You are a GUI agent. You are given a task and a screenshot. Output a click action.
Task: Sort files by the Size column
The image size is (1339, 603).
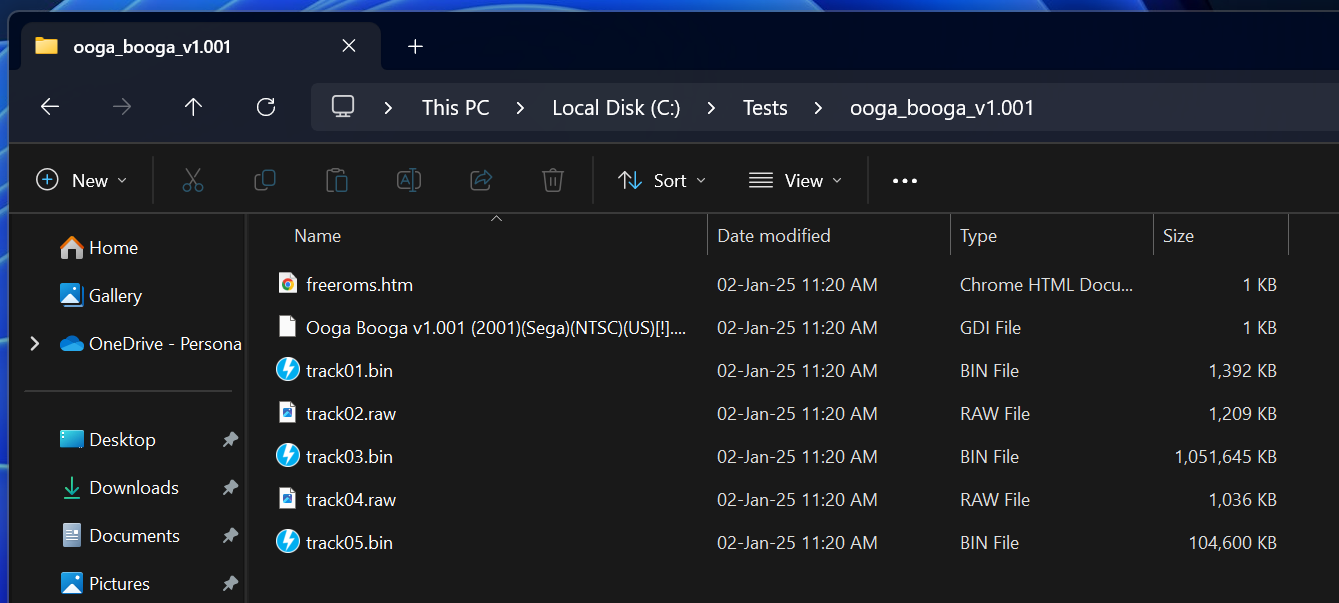tap(1178, 236)
